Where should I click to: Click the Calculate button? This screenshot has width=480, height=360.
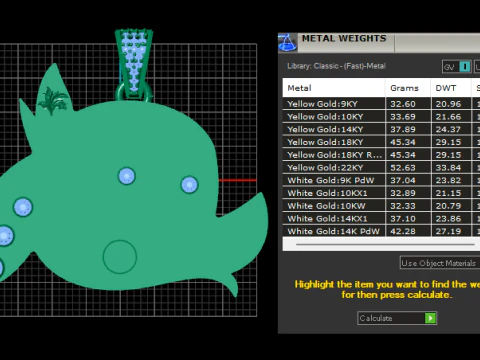point(397,318)
